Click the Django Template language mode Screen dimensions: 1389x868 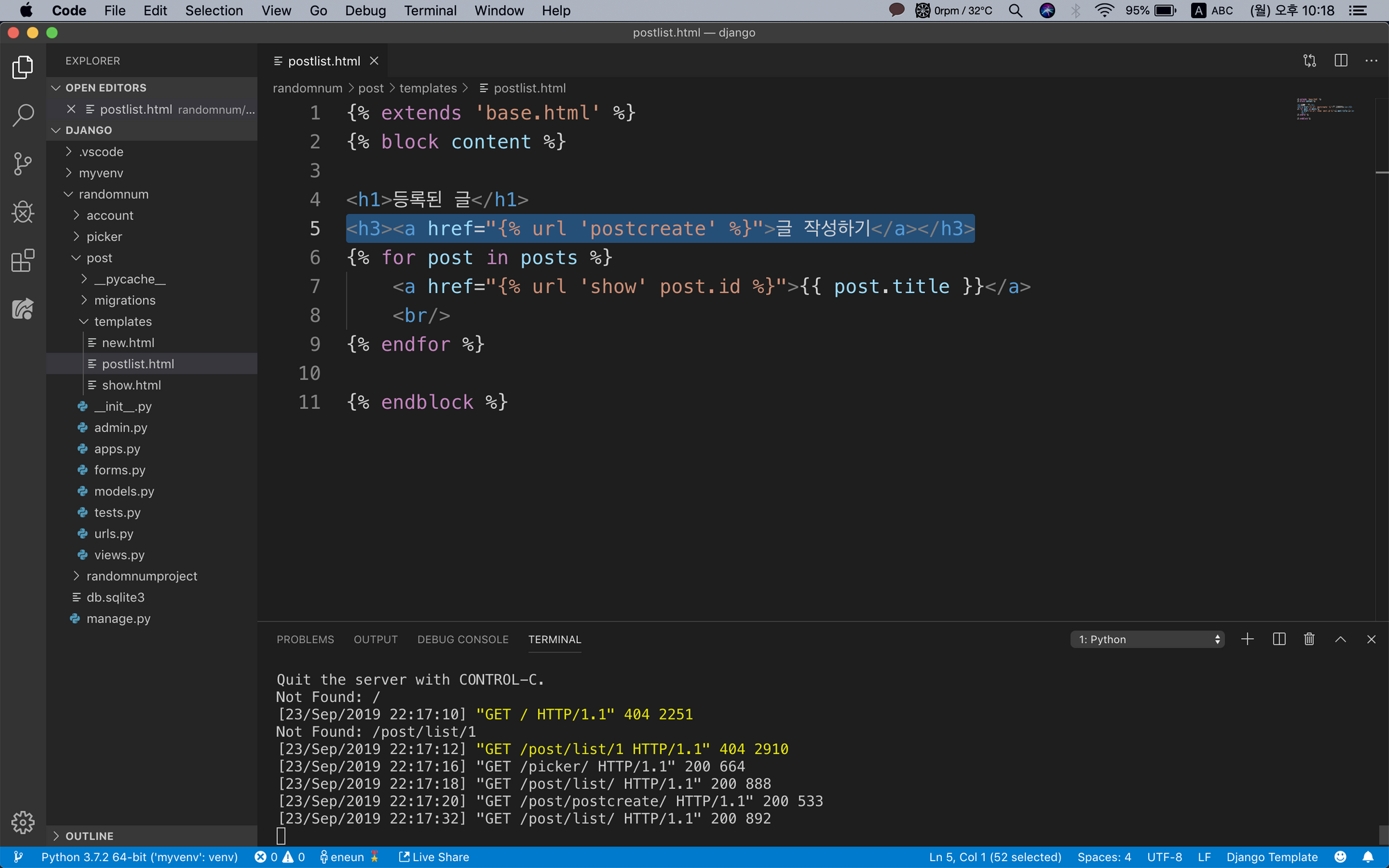coord(1272,857)
